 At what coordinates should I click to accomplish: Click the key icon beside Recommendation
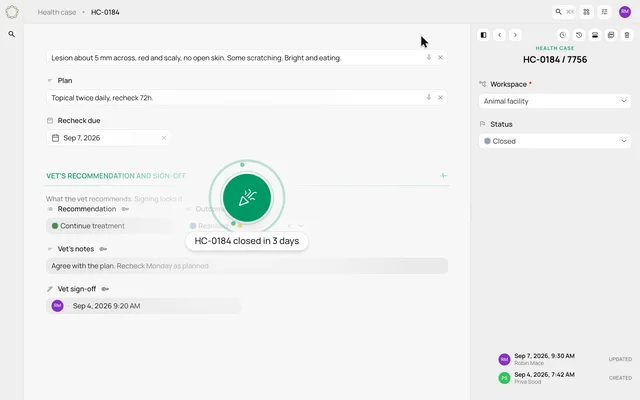click(x=125, y=209)
